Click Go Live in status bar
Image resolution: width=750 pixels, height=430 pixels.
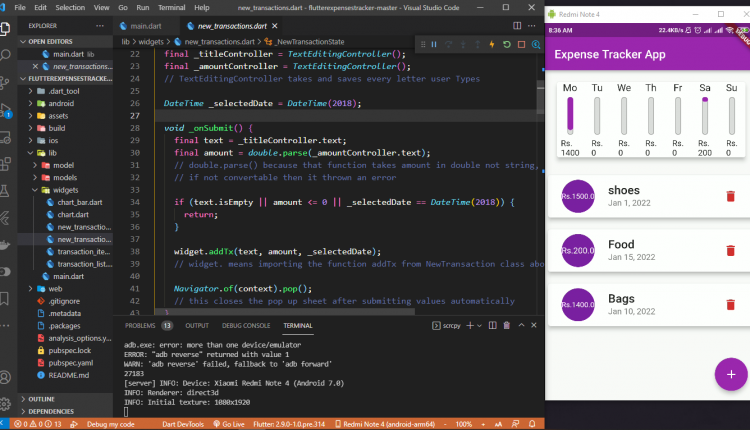click(229, 424)
